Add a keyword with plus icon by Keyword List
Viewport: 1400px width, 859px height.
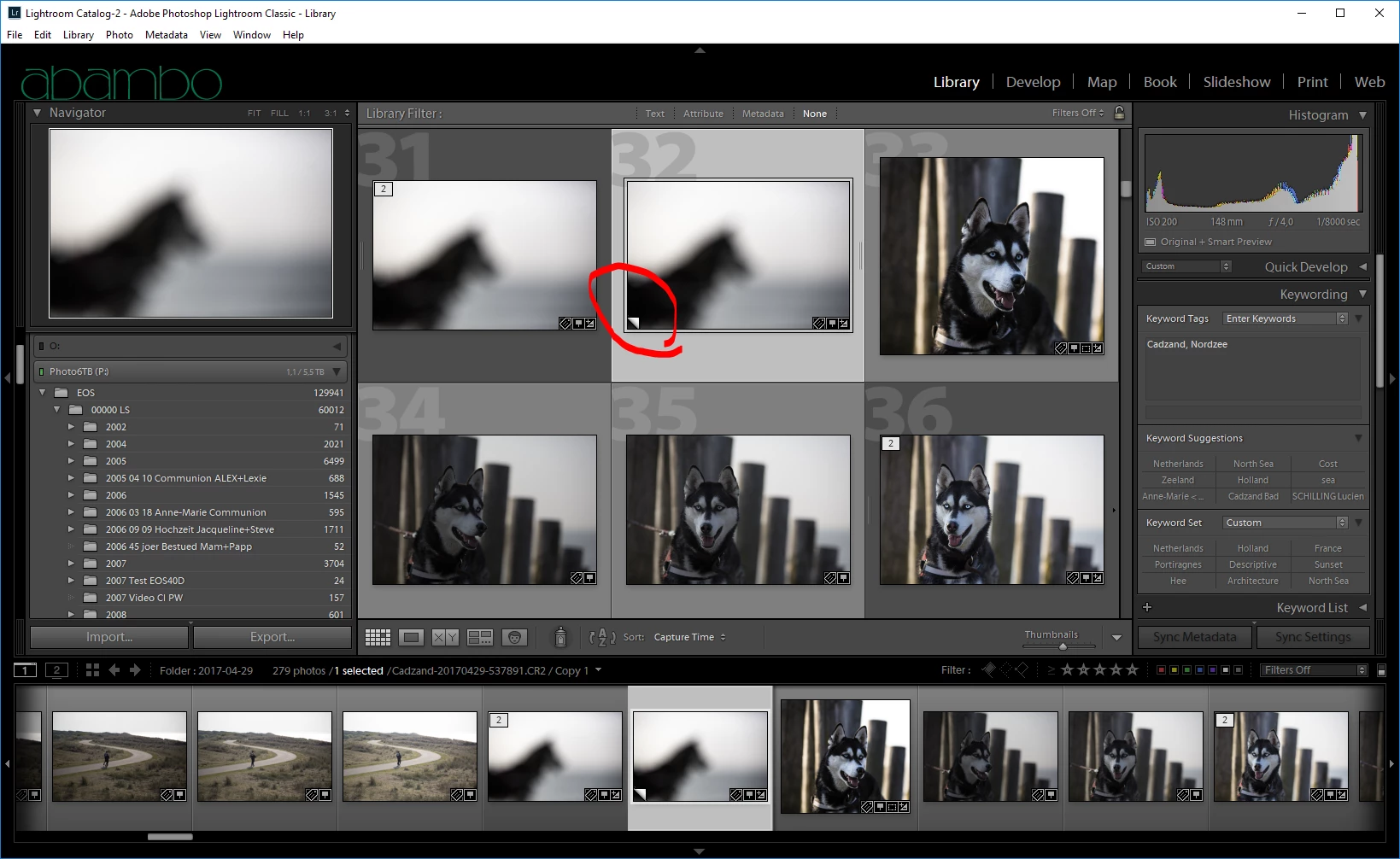click(1147, 607)
